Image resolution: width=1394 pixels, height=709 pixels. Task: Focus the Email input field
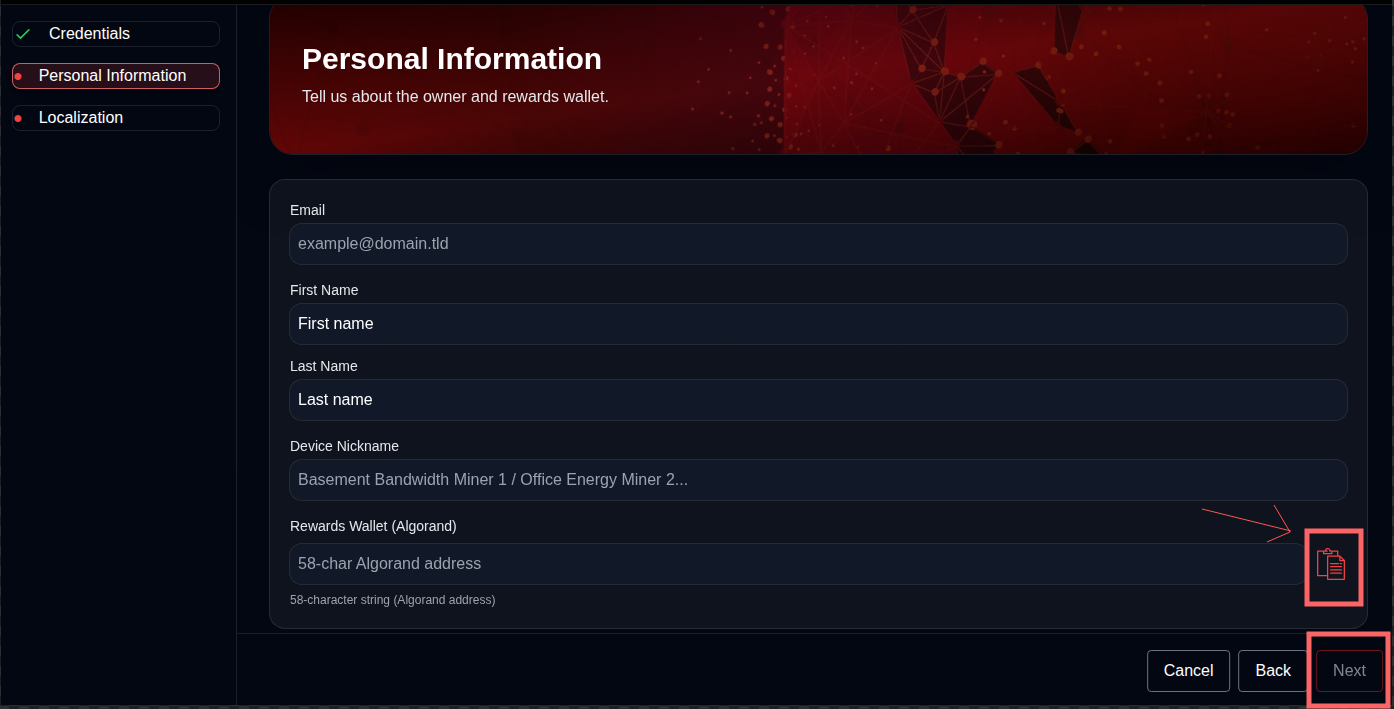point(817,244)
